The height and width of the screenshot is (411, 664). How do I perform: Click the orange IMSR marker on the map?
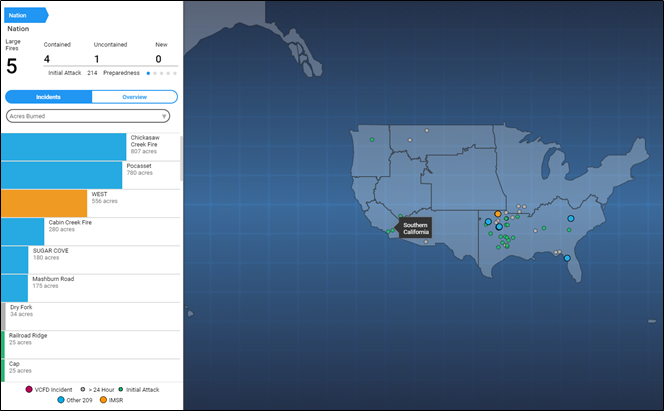pos(498,214)
